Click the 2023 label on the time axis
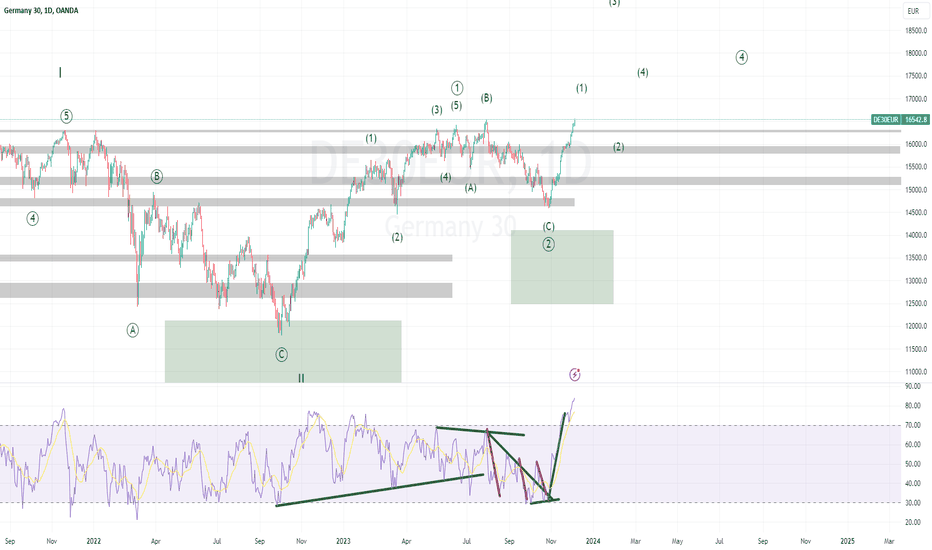The height and width of the screenshot is (550, 932). (343, 541)
